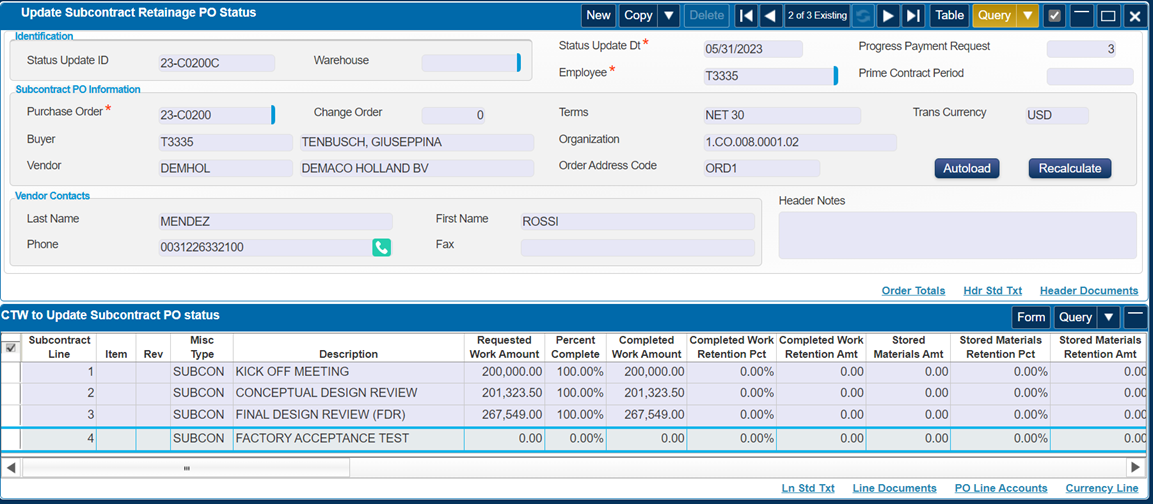1153x504 pixels.
Task: Click the green phone dial icon
Action: 381,247
